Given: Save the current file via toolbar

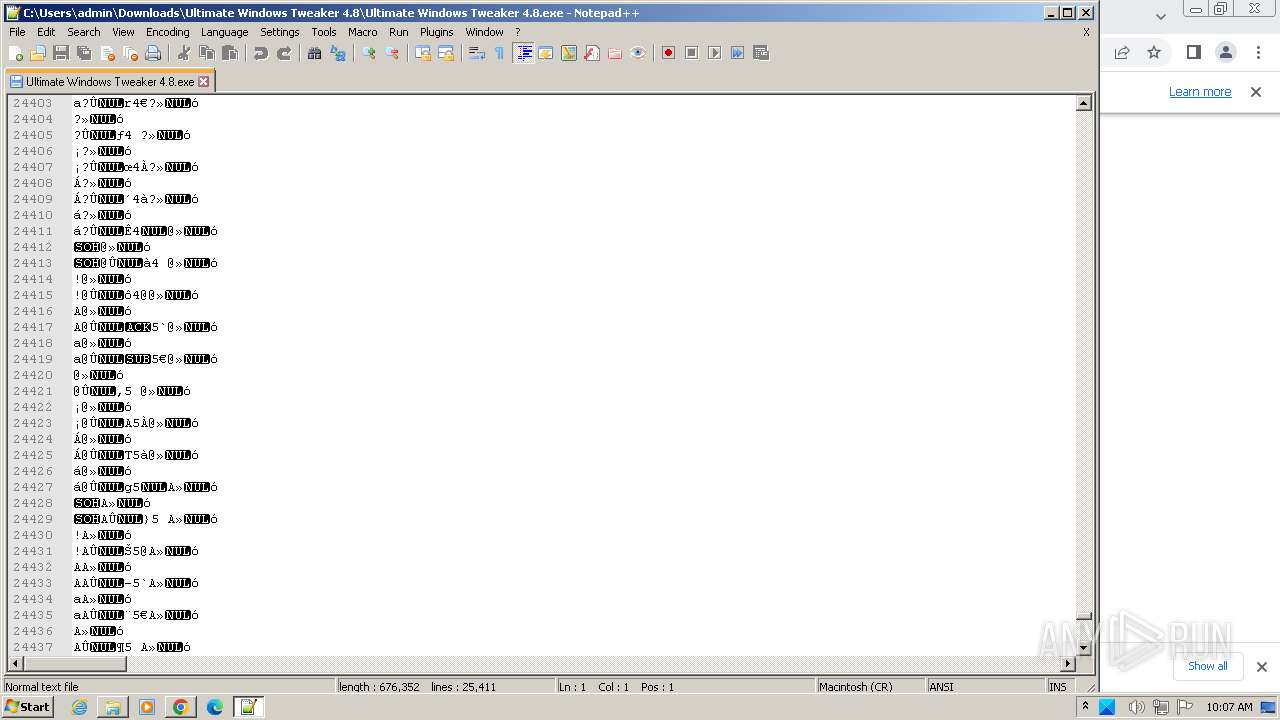Looking at the screenshot, I should (61, 53).
